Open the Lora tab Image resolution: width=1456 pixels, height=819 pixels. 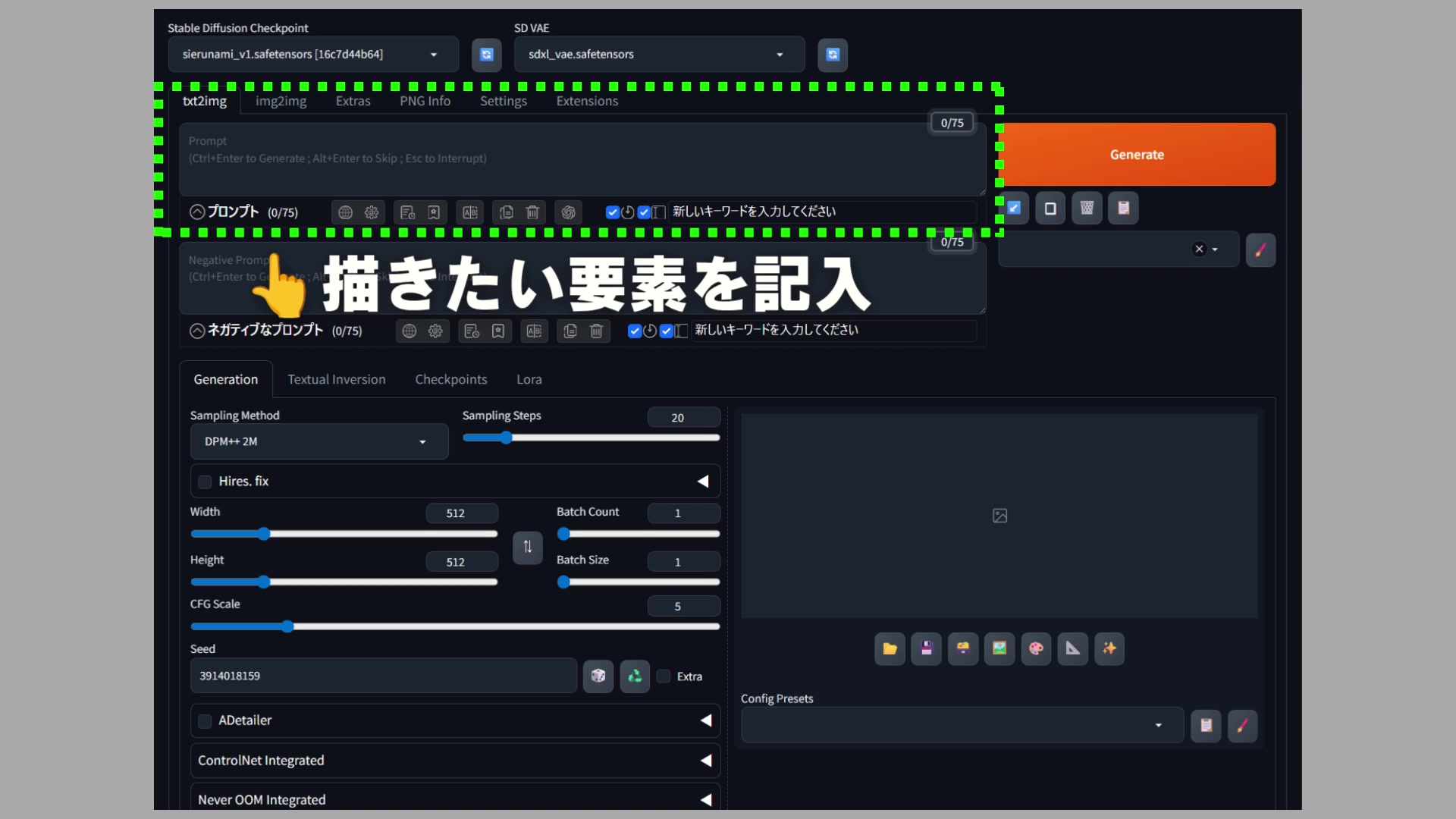[529, 379]
